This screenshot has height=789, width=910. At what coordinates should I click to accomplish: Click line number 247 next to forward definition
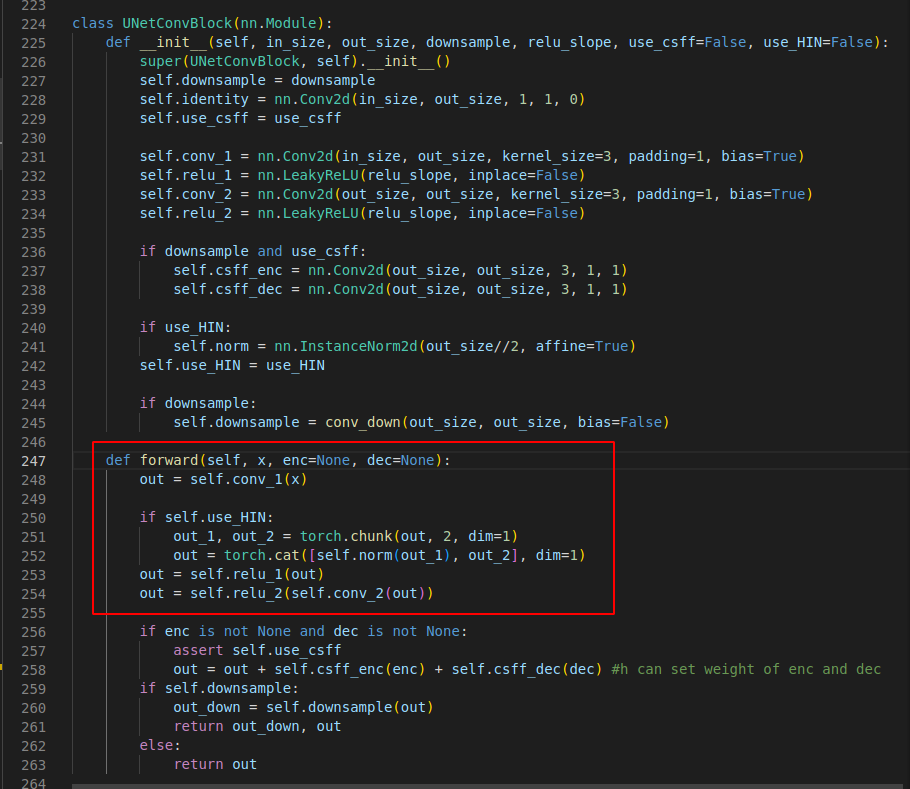33,460
